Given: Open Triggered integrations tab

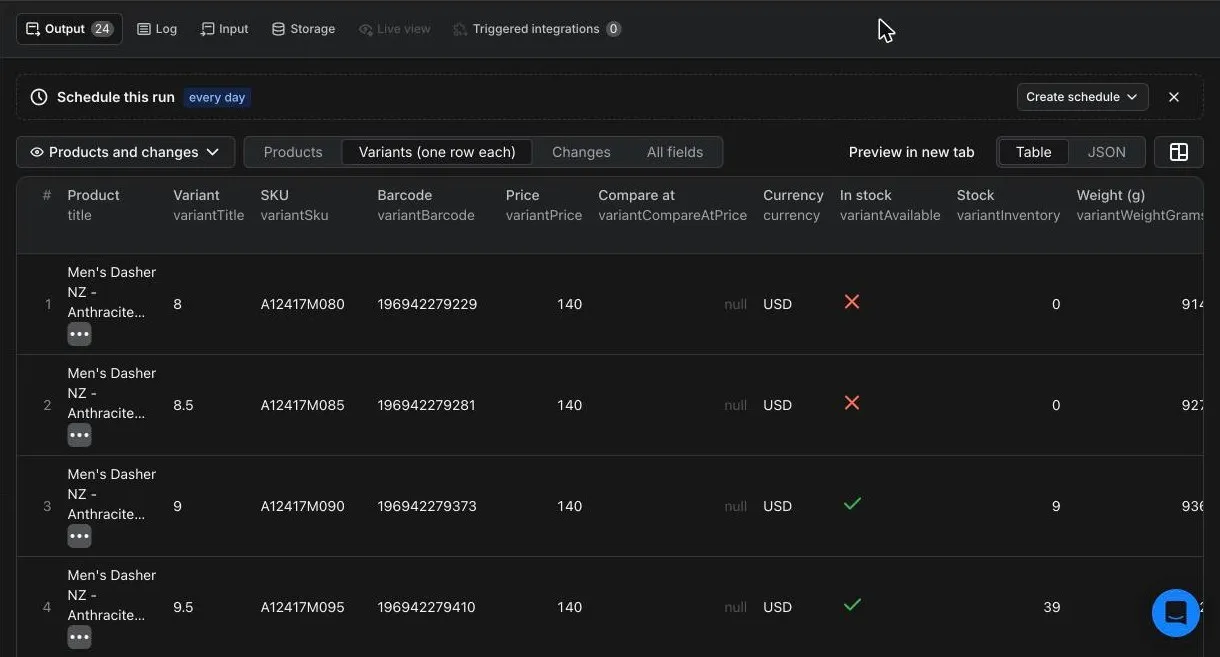Looking at the screenshot, I should [537, 29].
